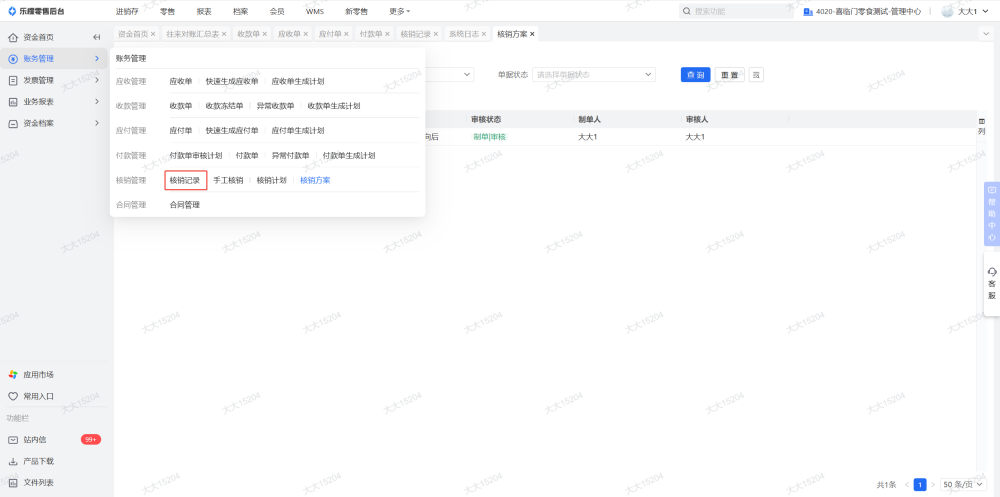
Task: Open the tabs overflow dropdown arrow
Action: [985, 33]
